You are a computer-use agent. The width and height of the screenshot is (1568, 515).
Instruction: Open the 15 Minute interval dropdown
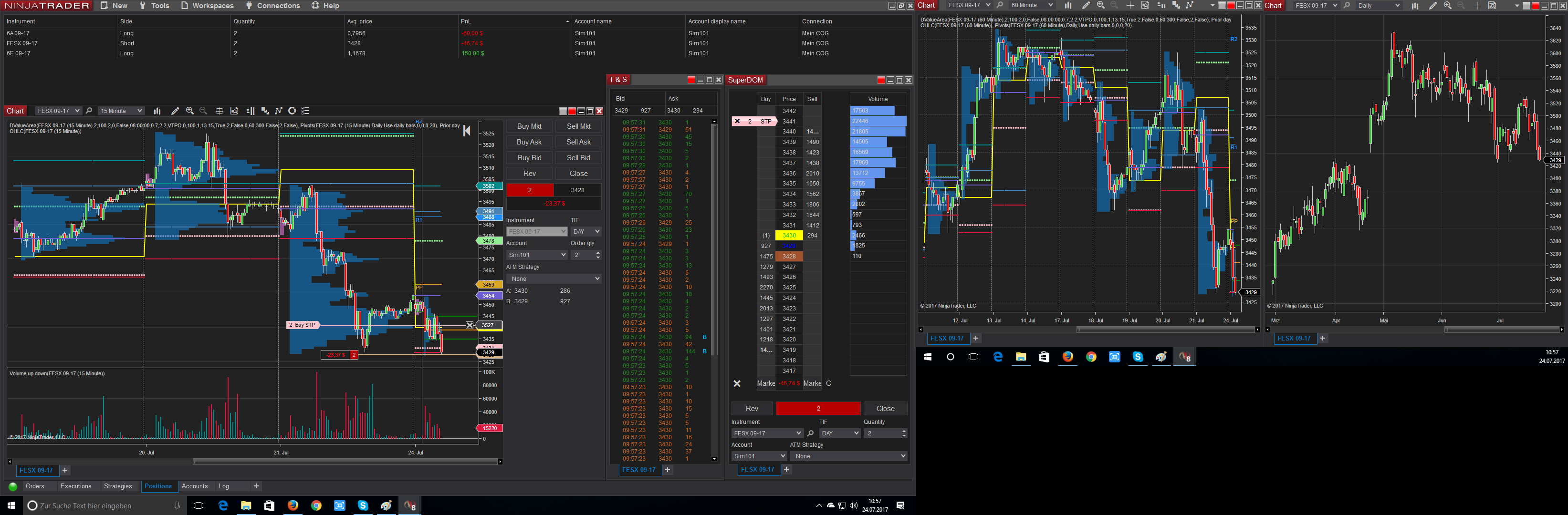(x=121, y=111)
